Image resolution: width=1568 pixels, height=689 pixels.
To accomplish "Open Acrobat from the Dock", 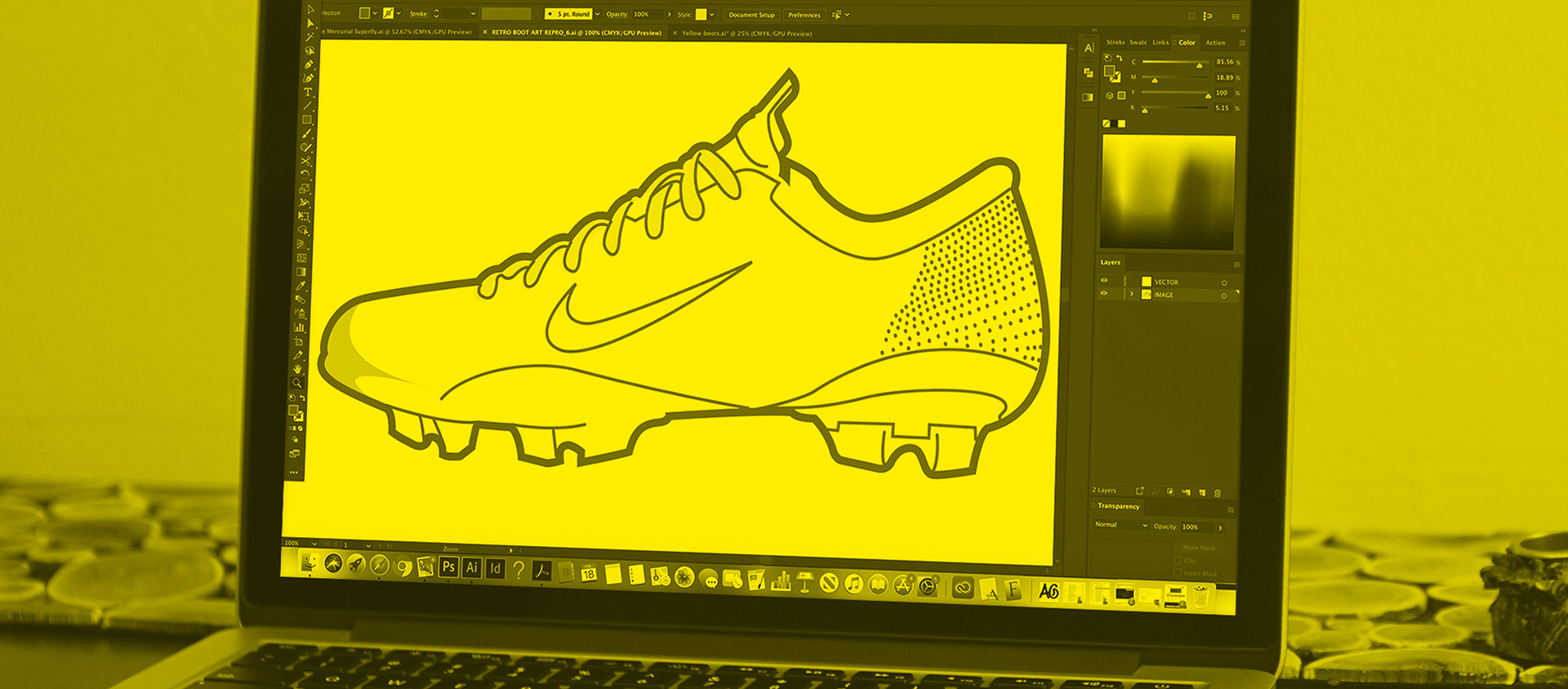I will [541, 571].
